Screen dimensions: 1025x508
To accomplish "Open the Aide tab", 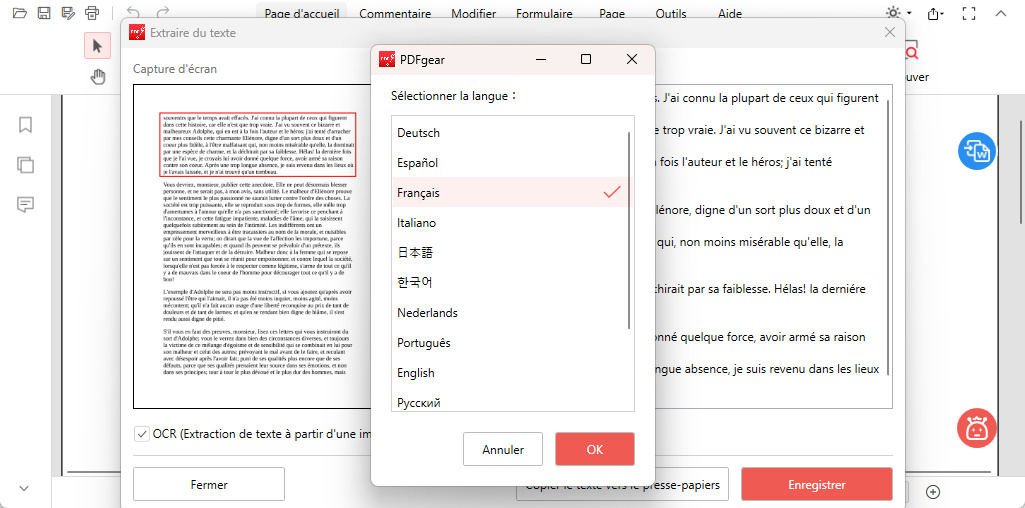I will [730, 14].
